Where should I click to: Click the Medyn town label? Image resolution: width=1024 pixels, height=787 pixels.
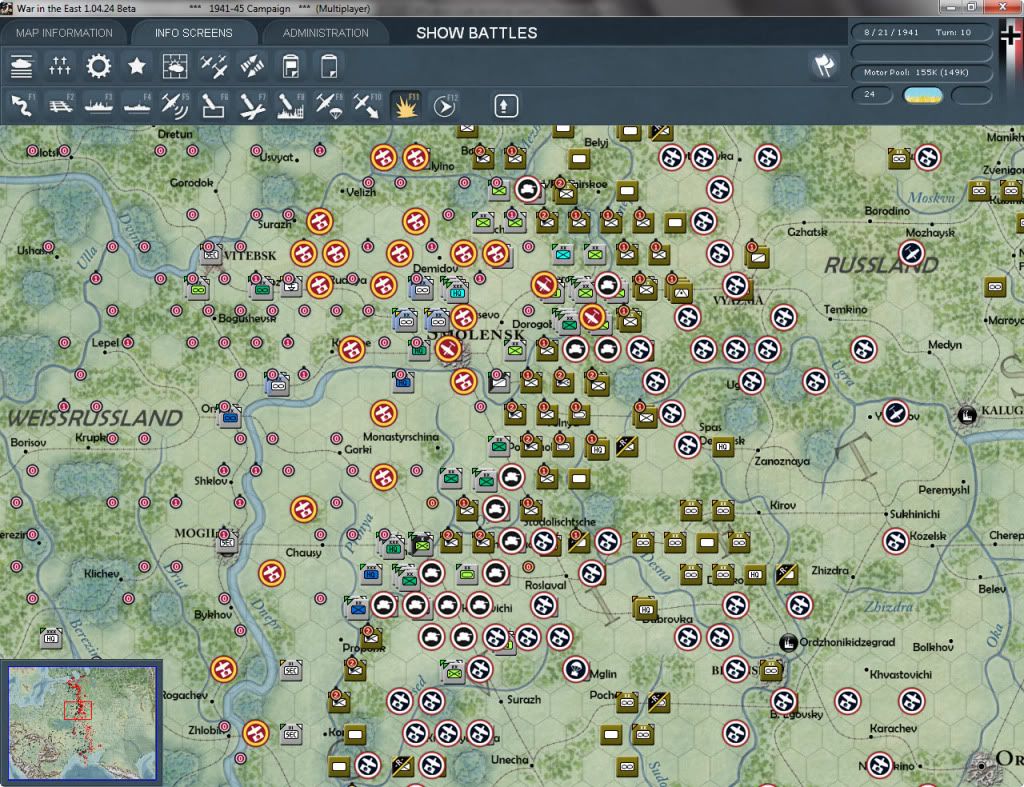[x=945, y=345]
